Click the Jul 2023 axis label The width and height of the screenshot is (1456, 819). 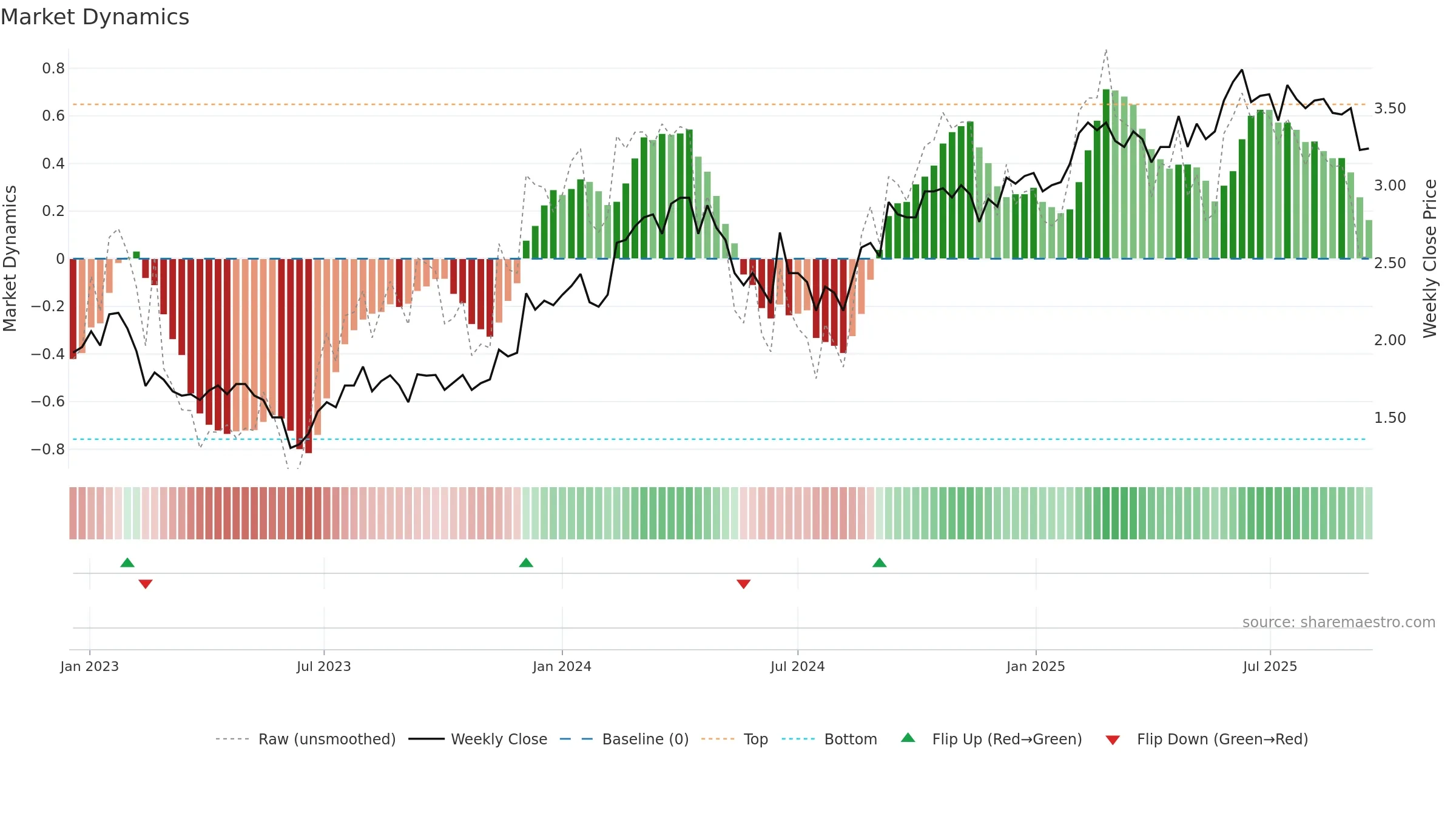click(324, 666)
